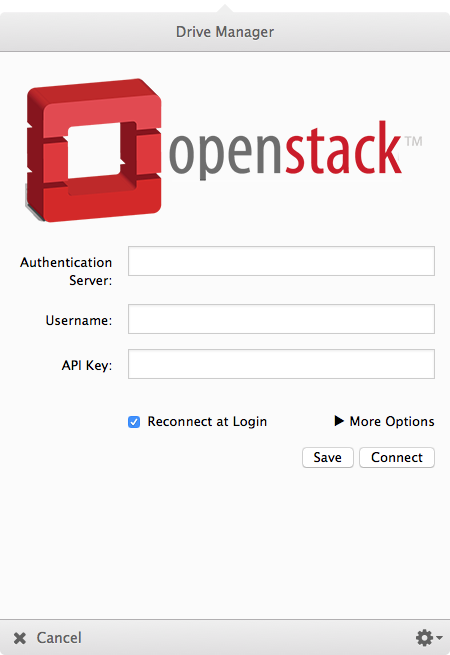Toggle the Reconnect at Login checkbox
Viewport: 450px width, 655px height.
click(134, 422)
